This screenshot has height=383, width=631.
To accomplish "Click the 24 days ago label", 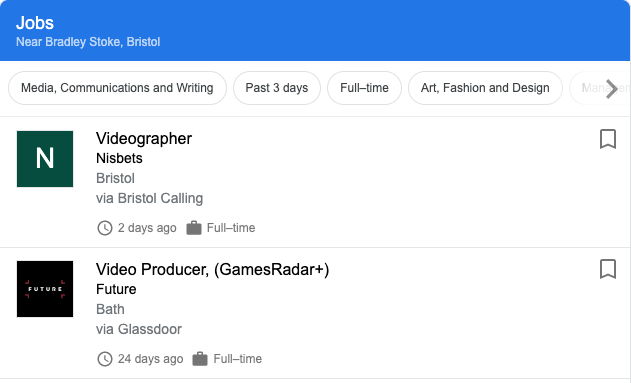I will pos(150,359).
